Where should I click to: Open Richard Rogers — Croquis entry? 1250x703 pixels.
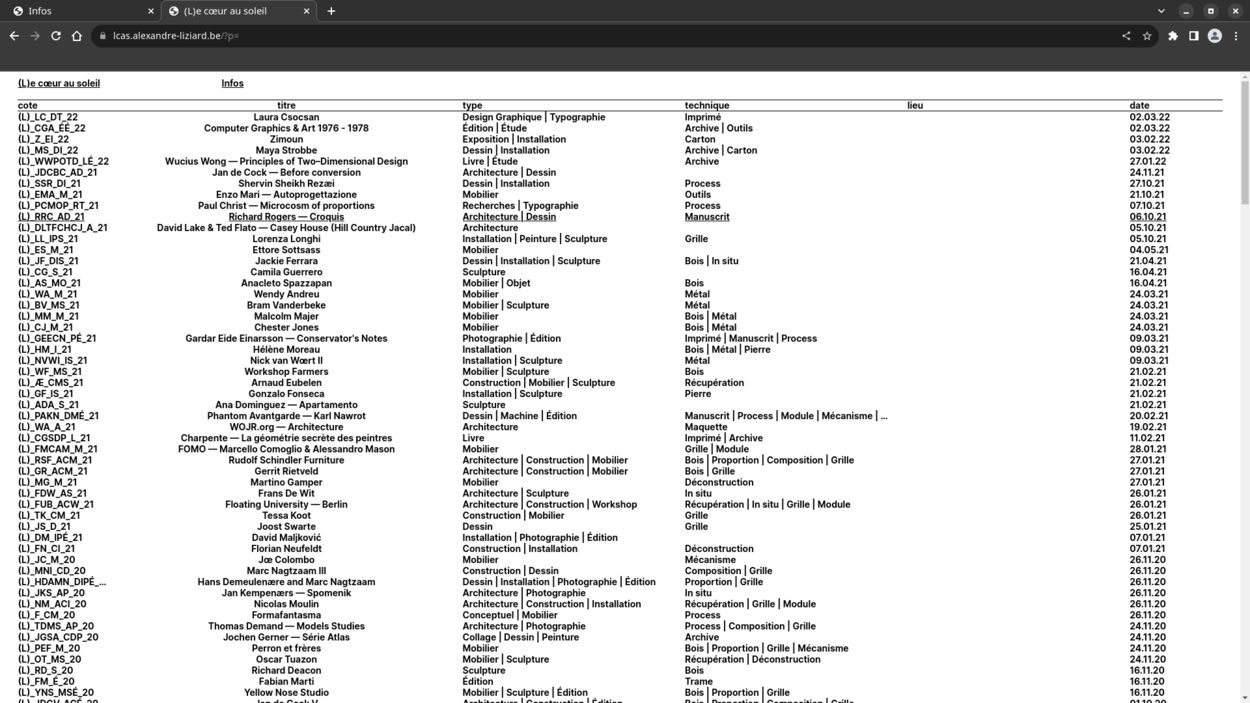tap(286, 217)
